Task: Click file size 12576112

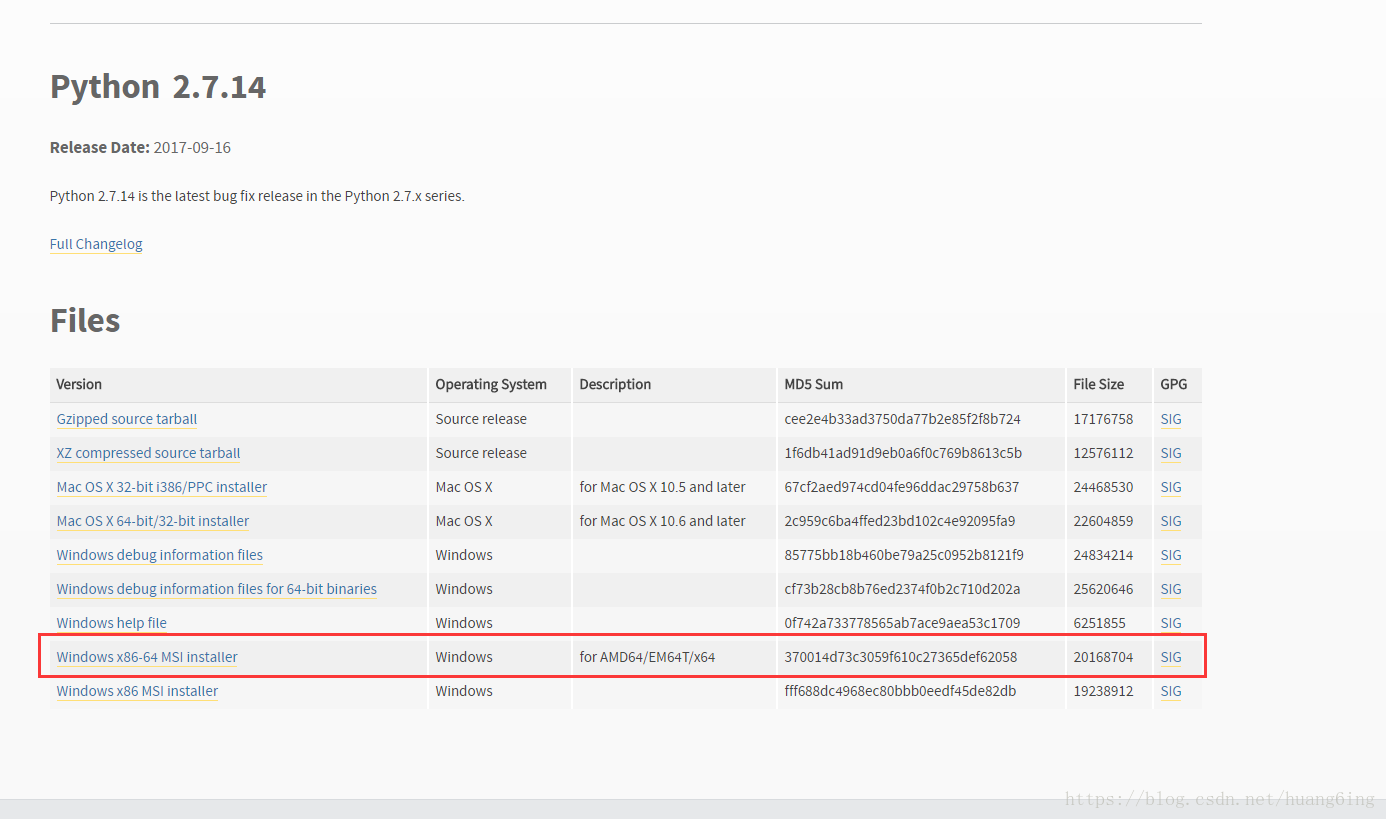Action: pyautogui.click(x=1103, y=453)
